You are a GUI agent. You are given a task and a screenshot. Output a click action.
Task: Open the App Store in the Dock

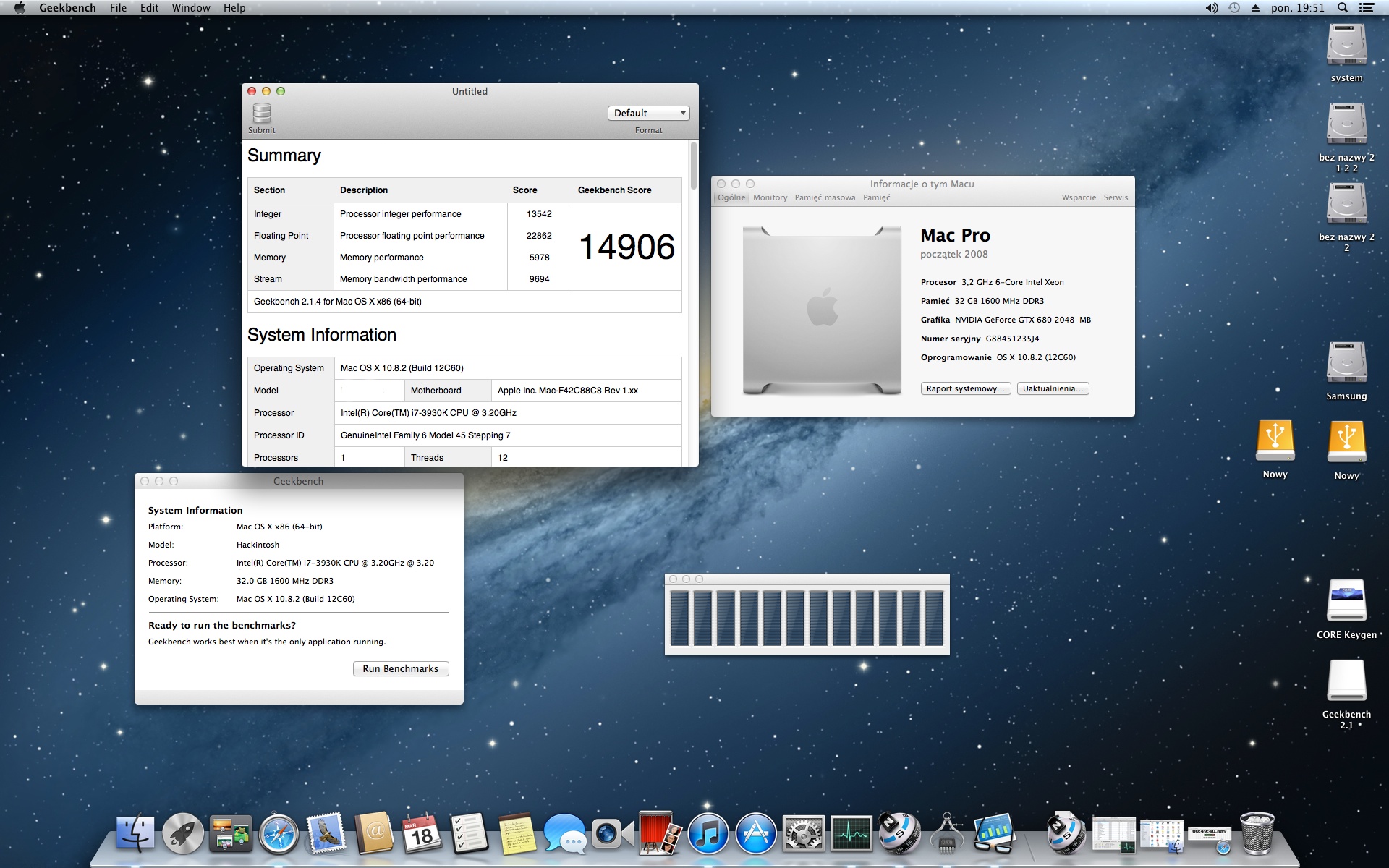tap(756, 833)
